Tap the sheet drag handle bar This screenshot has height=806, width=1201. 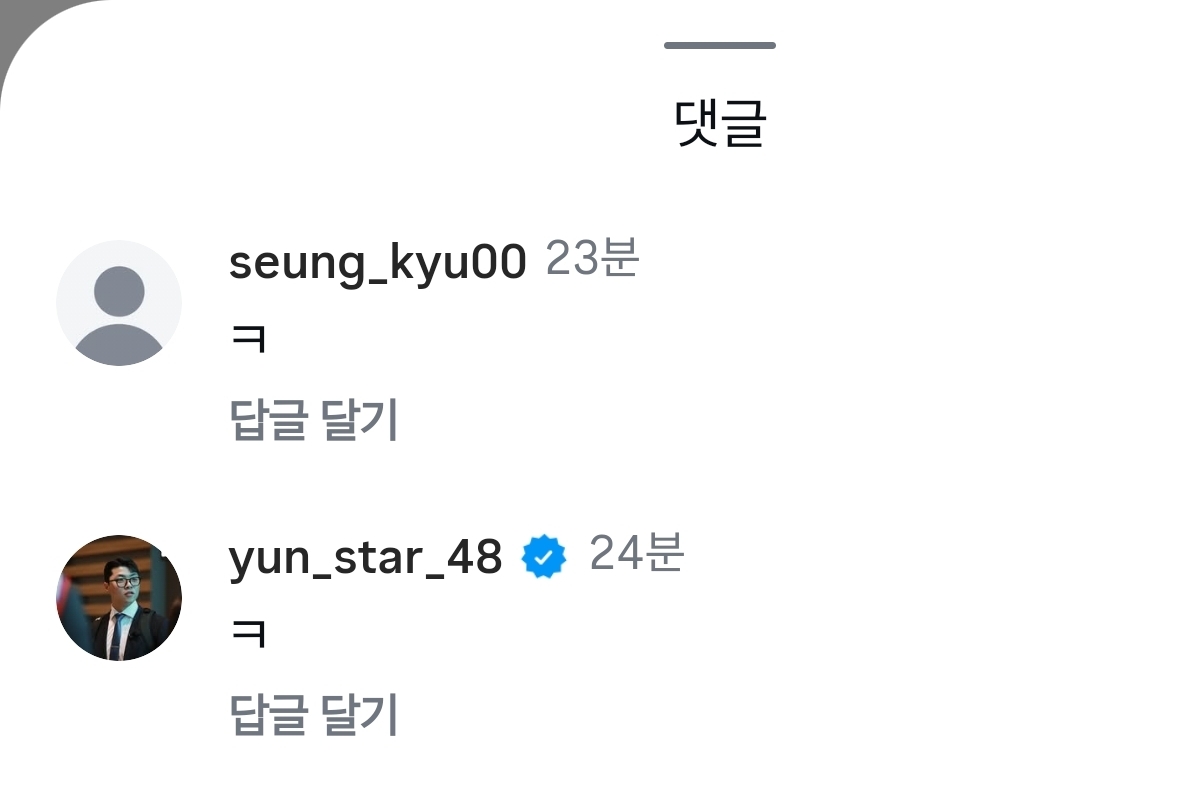pos(720,45)
